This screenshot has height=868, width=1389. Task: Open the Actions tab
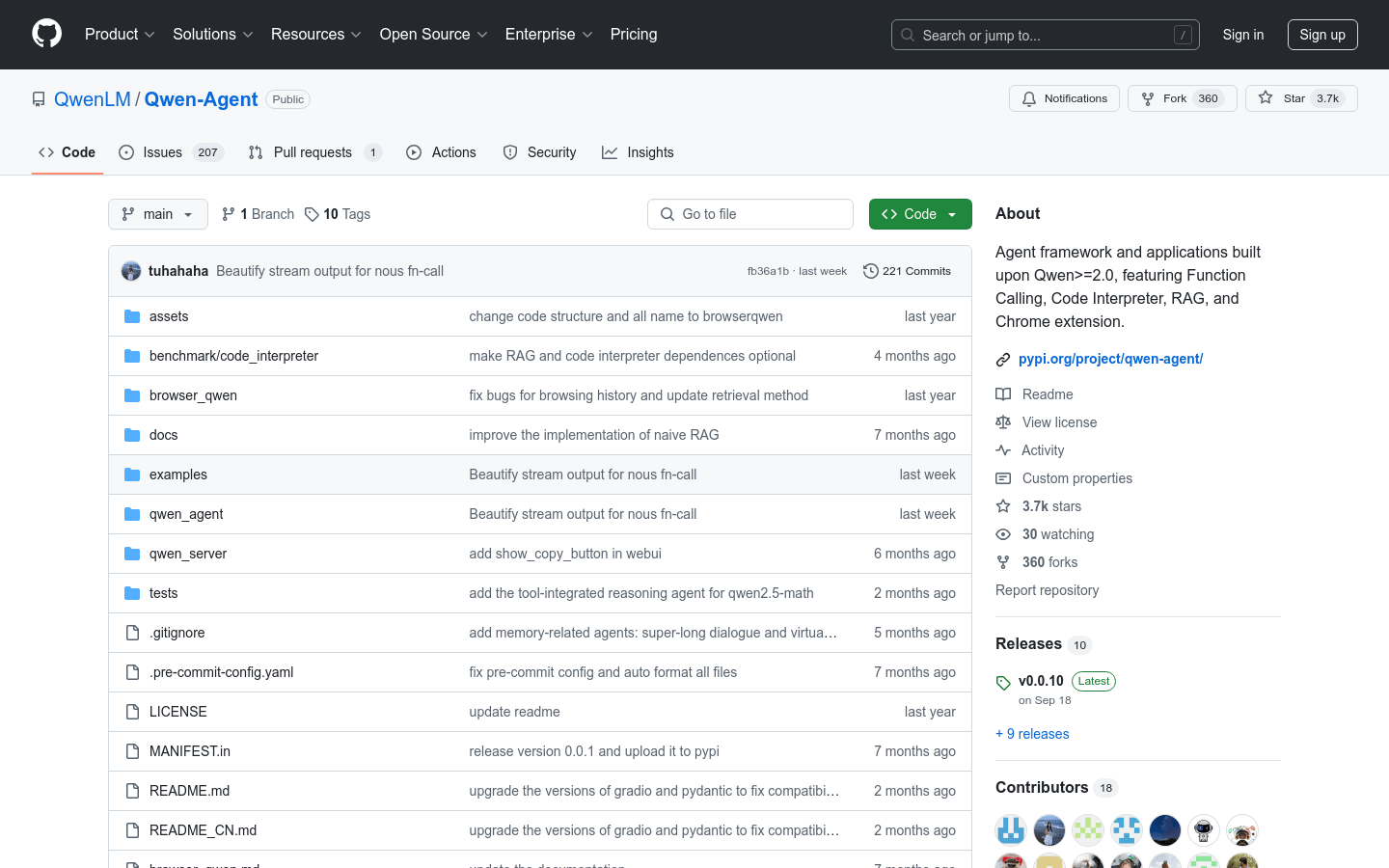coord(442,152)
